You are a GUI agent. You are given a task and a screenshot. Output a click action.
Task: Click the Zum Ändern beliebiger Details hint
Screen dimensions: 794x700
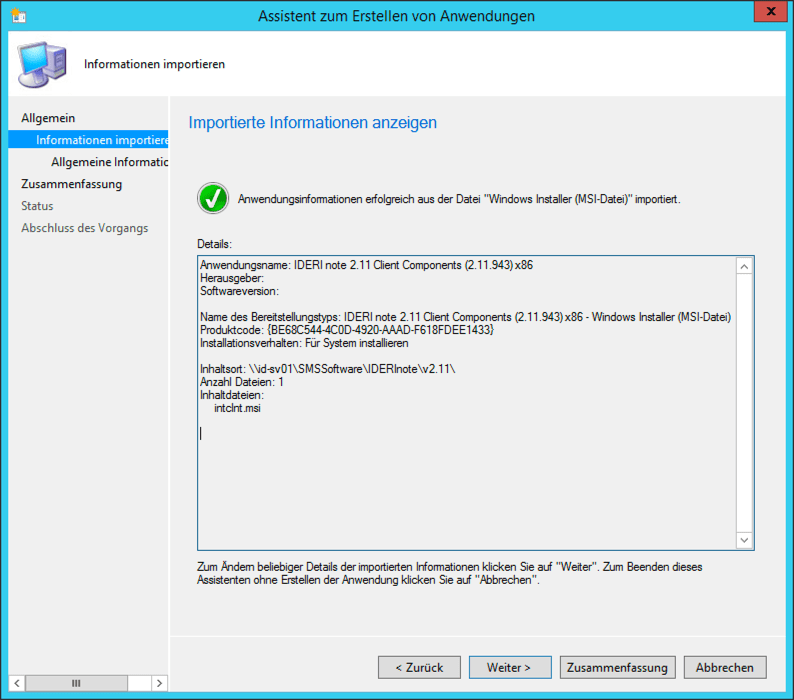pos(450,573)
